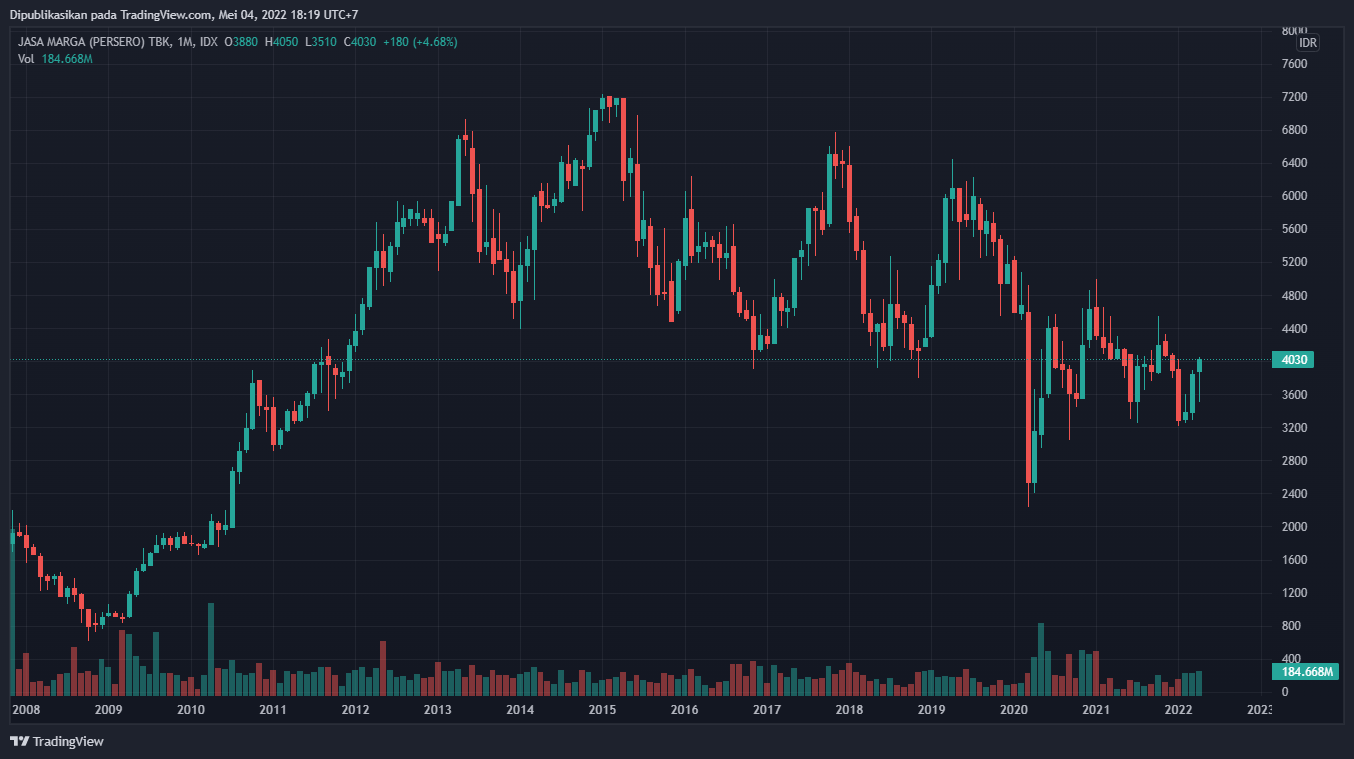Click the +180 (+4.68%) change value
Screen dimensions: 1354x759
pos(420,42)
